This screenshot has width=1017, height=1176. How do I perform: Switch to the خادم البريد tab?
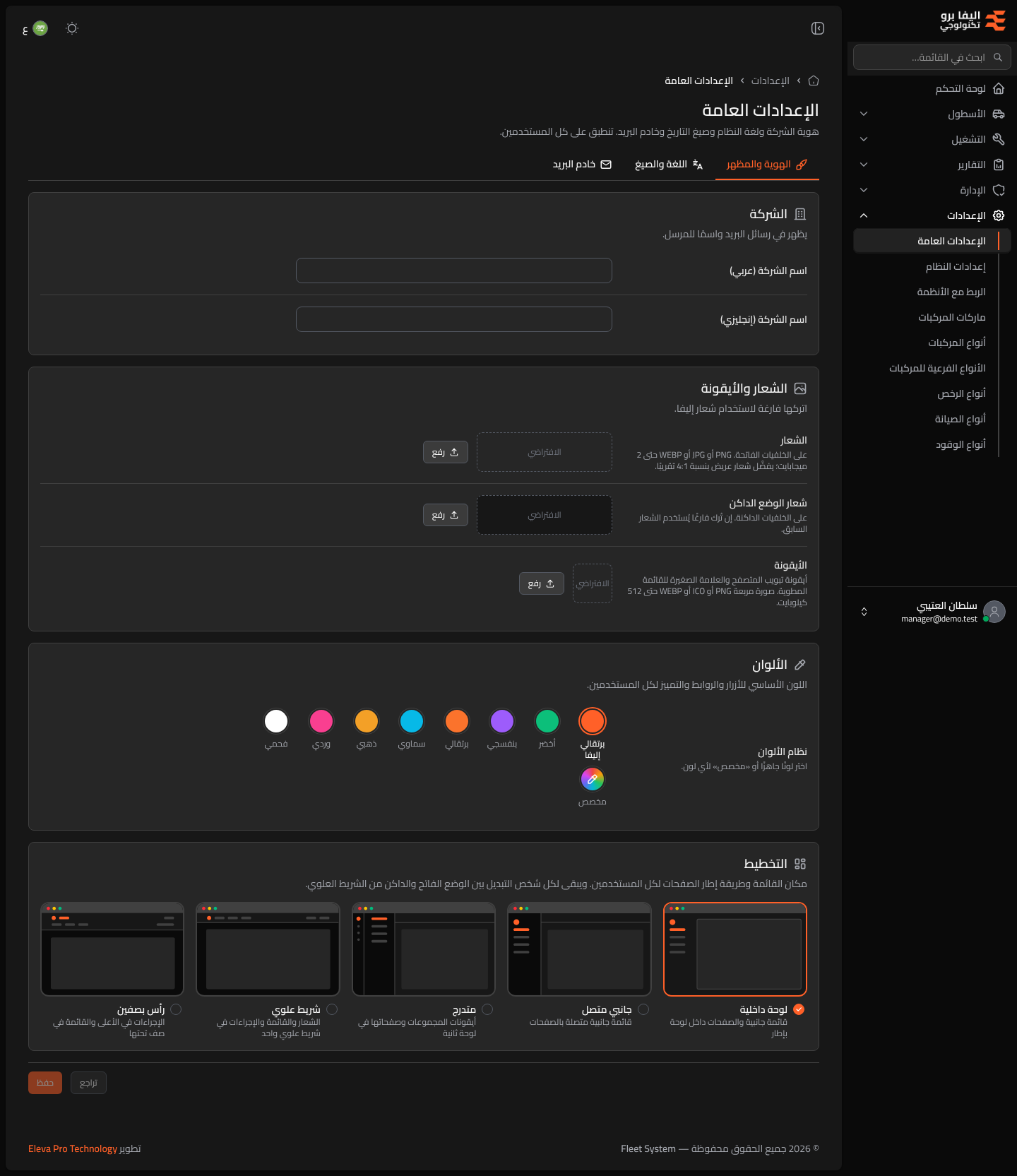point(582,165)
